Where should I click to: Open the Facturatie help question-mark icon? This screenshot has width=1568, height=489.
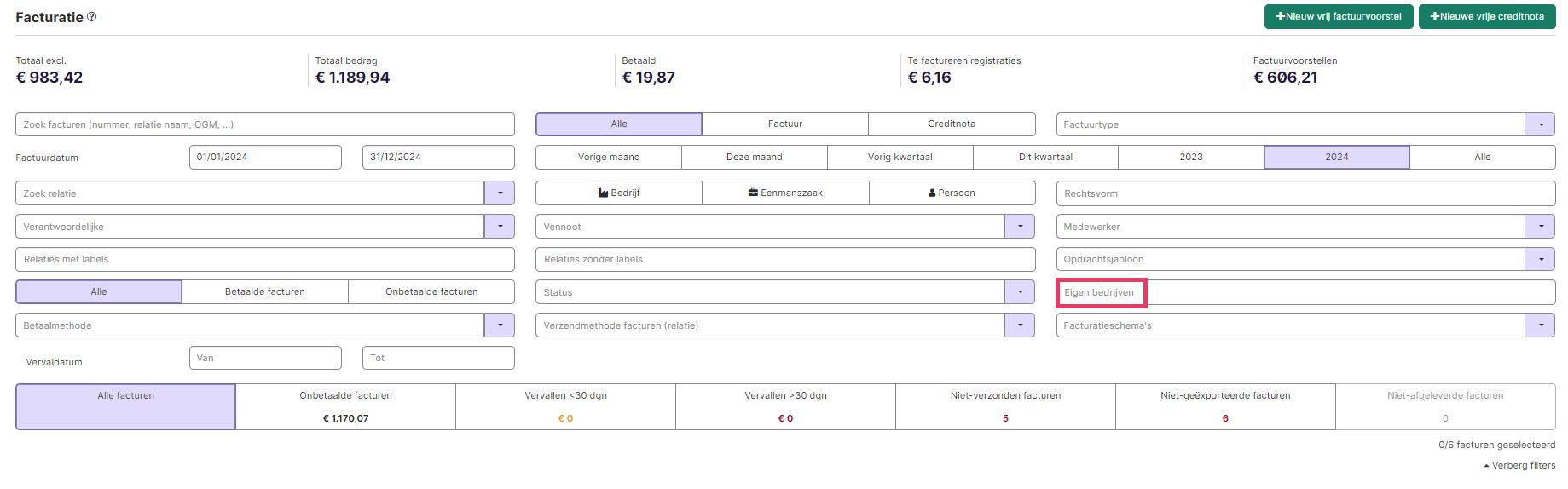(92, 17)
